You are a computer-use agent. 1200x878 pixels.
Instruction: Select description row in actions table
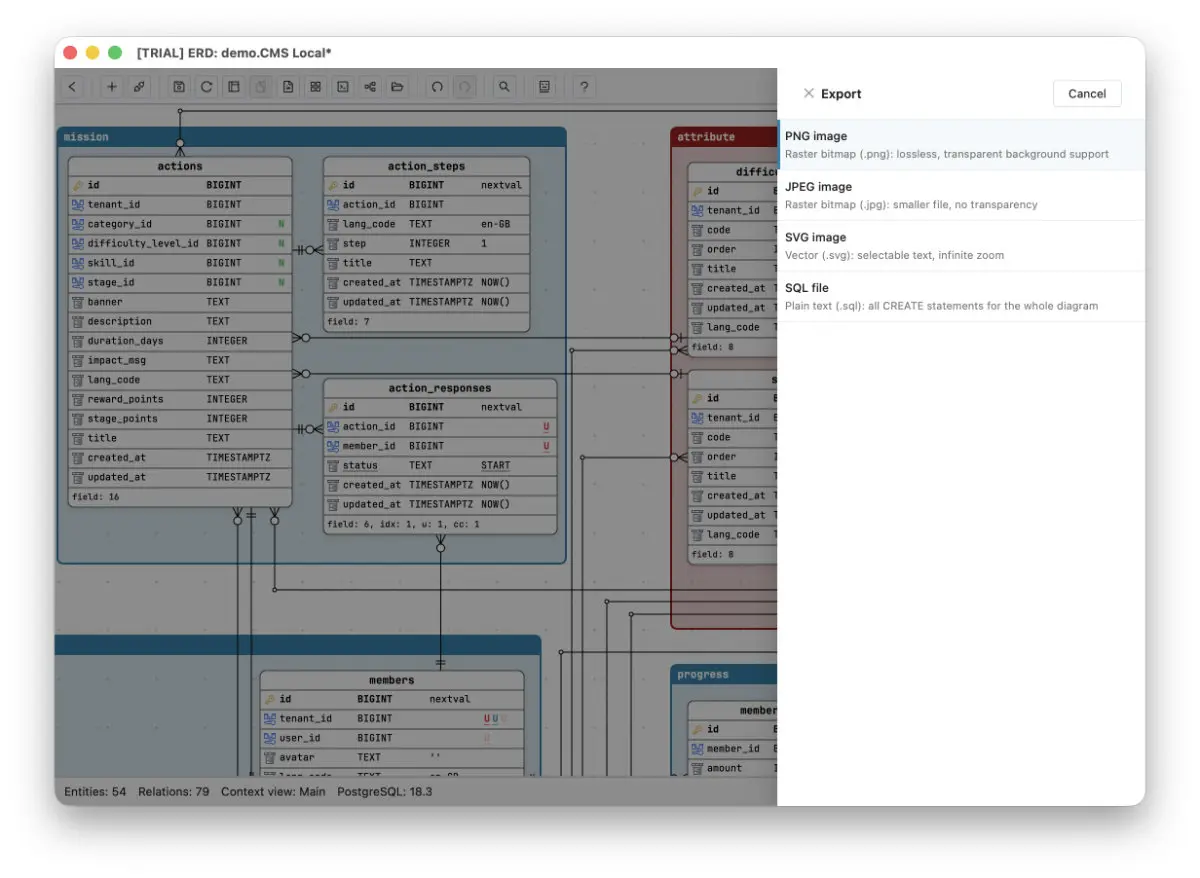click(x=180, y=321)
